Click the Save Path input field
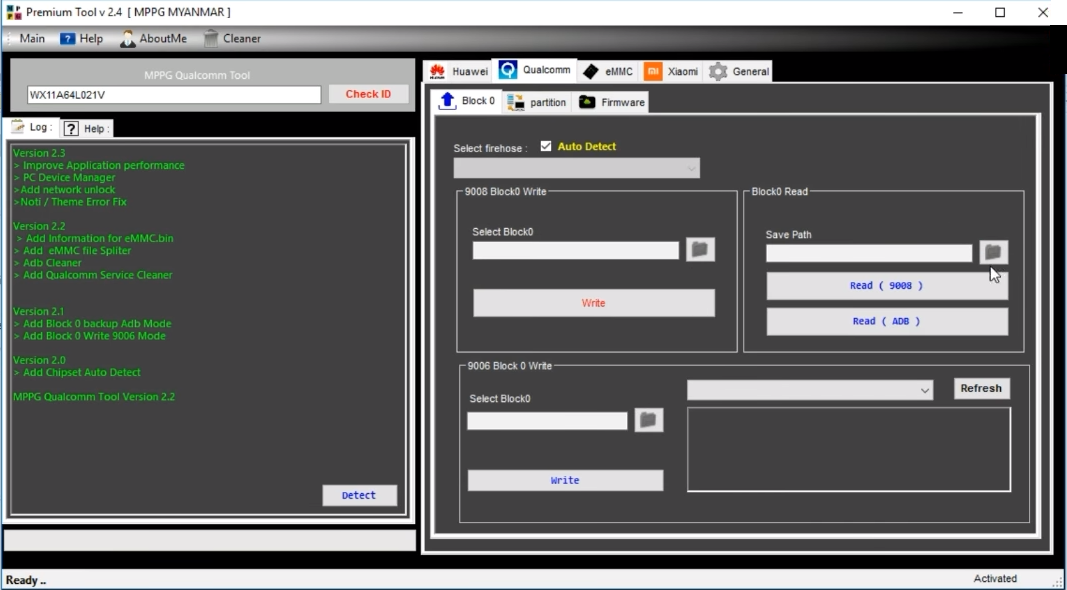1067x590 pixels. (869, 253)
